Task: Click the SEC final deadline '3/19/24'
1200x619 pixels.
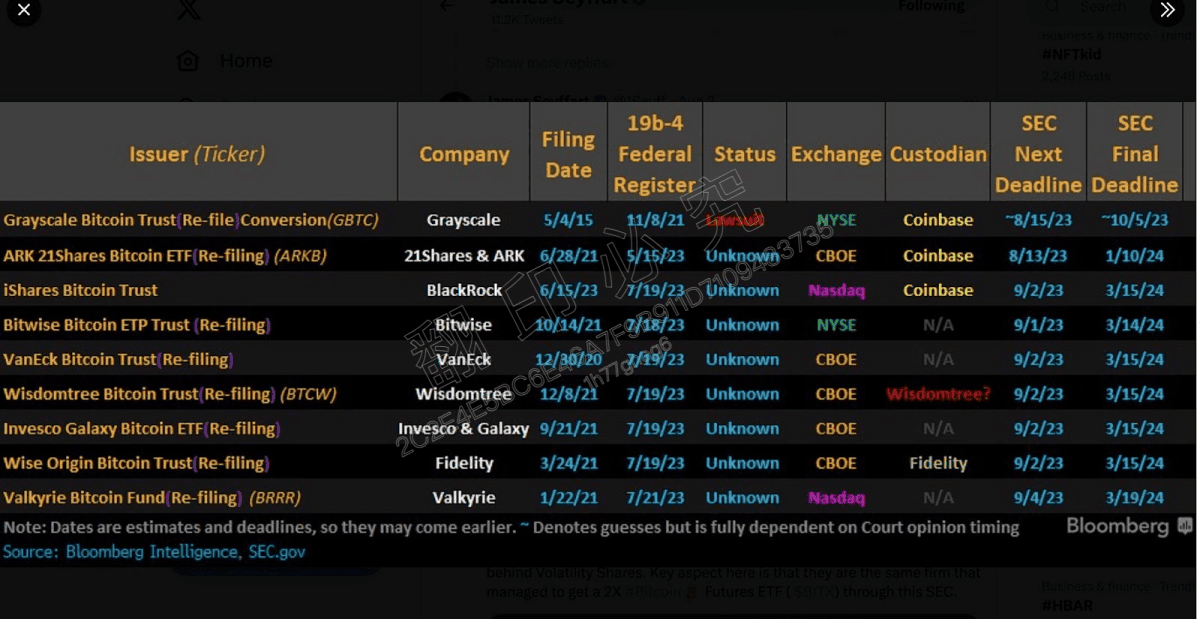Action: point(1135,497)
